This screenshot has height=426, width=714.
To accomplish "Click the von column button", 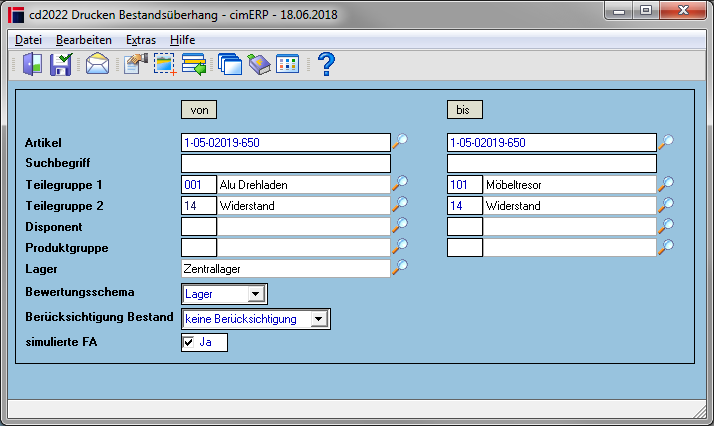I will coord(199,110).
